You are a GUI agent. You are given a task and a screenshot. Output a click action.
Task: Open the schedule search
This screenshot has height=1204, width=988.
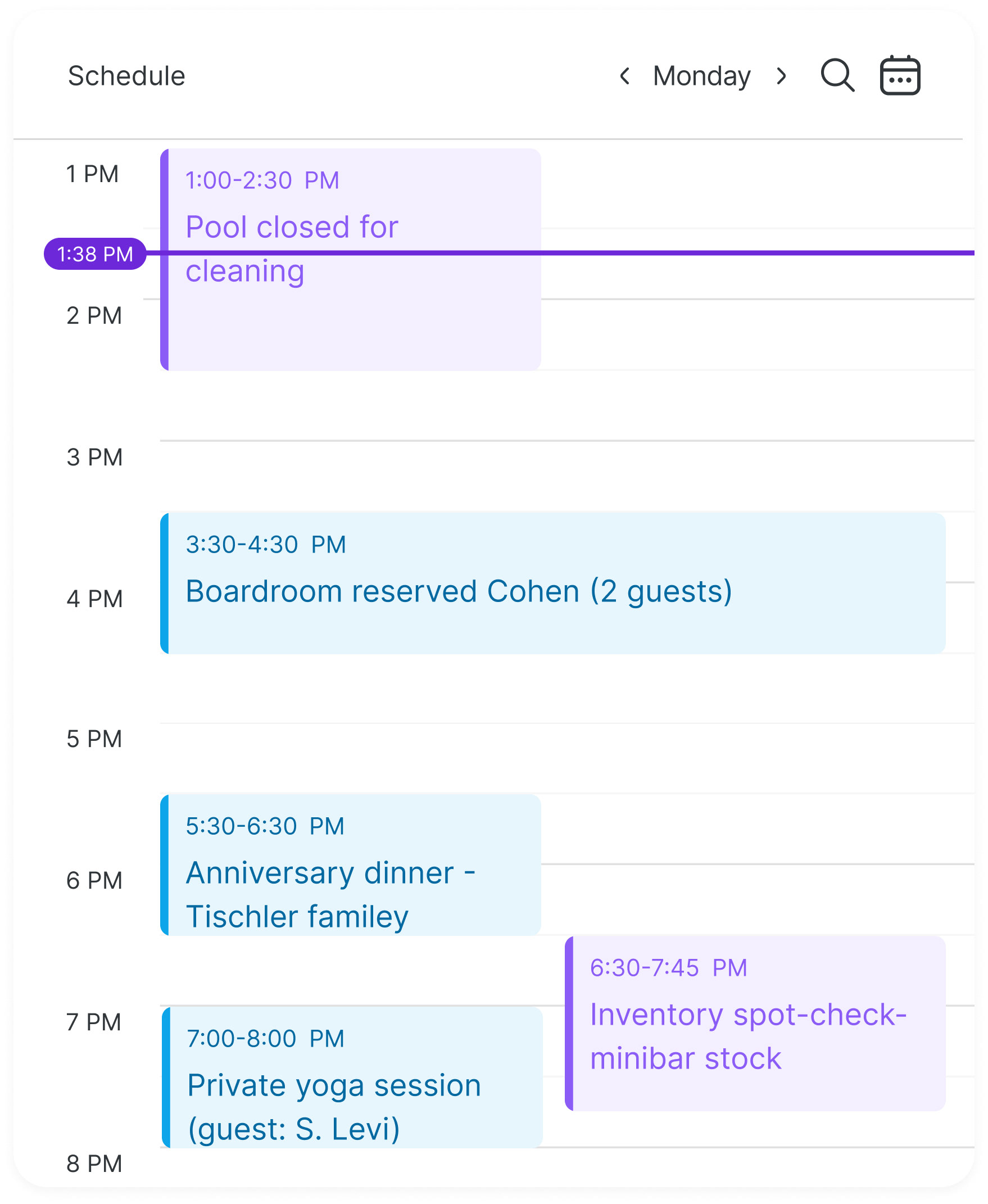click(837, 76)
